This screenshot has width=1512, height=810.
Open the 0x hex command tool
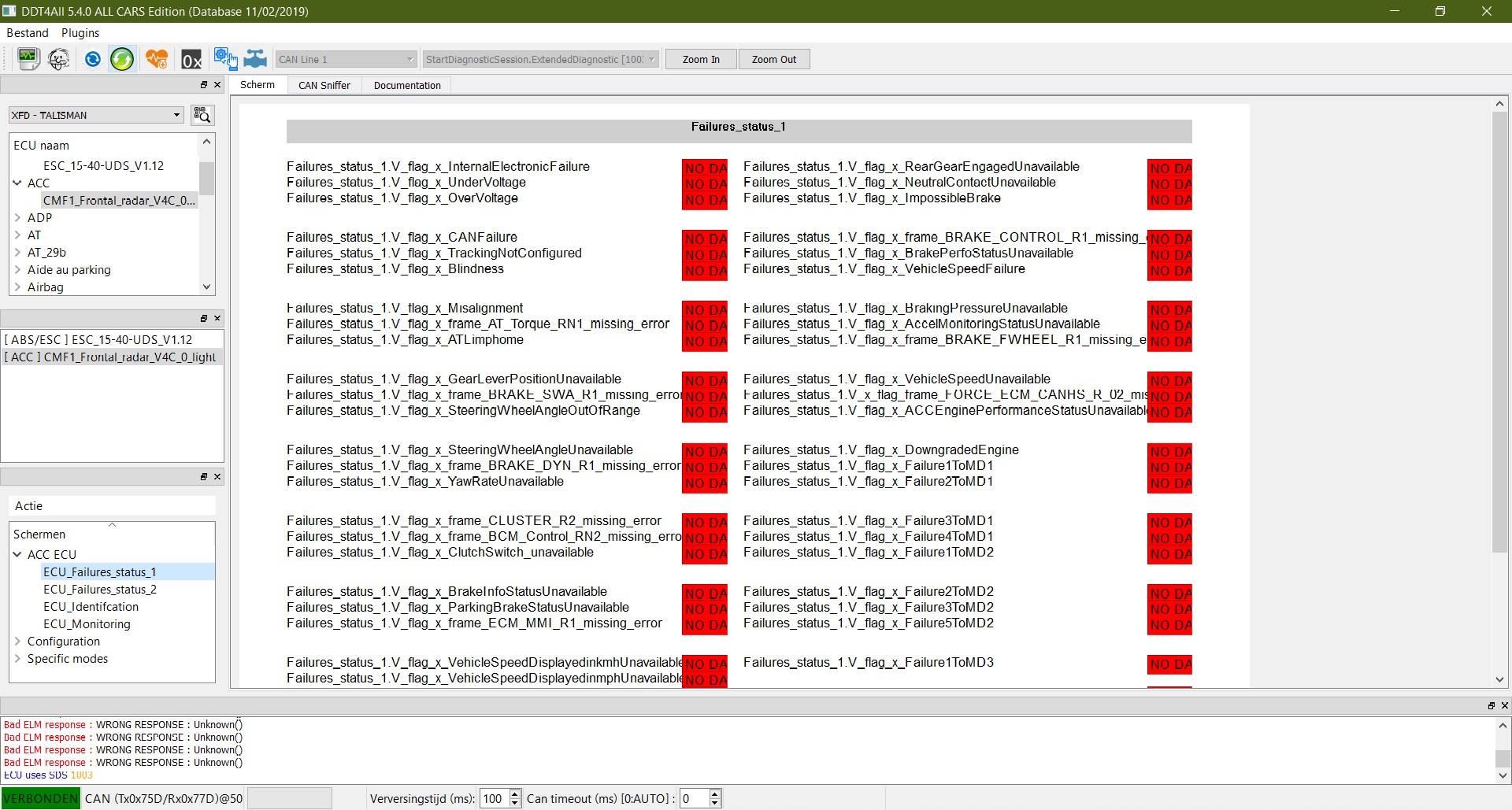[191, 60]
